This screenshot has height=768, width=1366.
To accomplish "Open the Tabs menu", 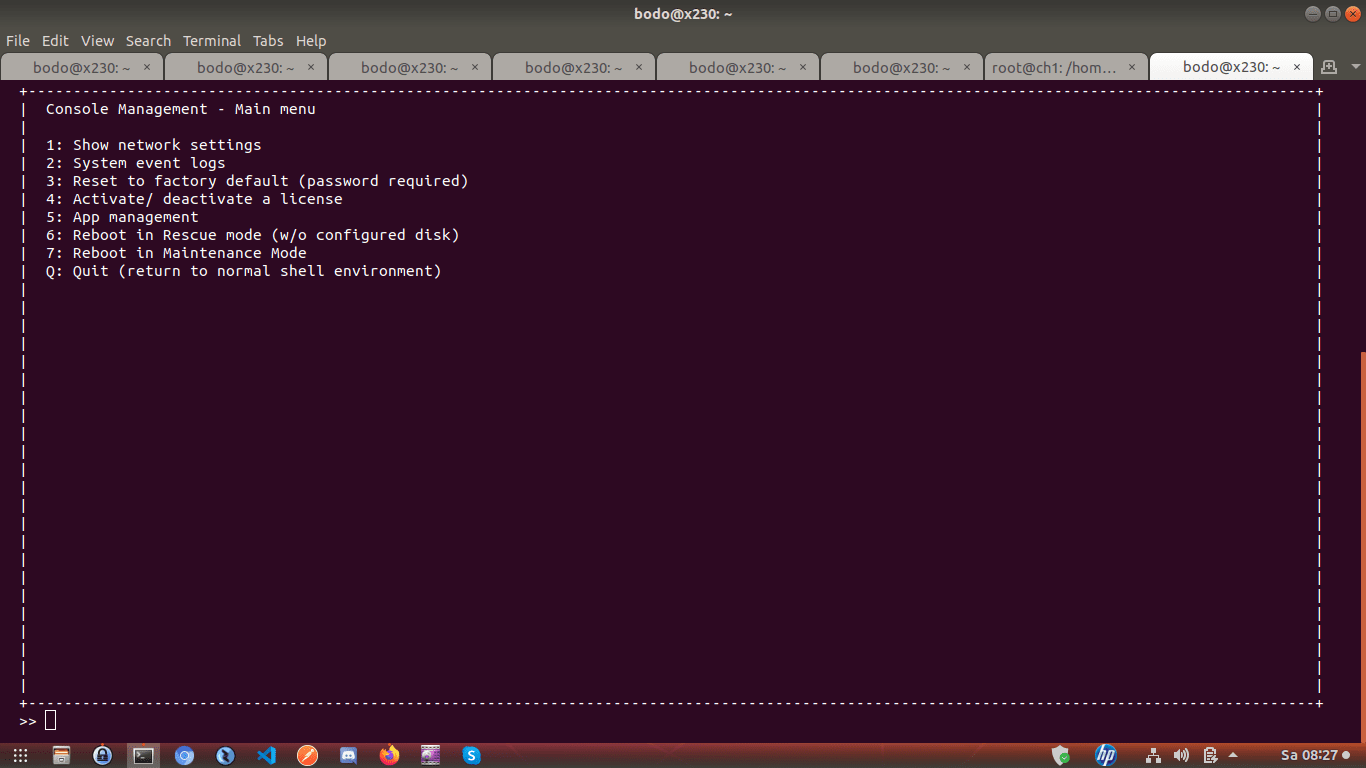I will coord(268,41).
